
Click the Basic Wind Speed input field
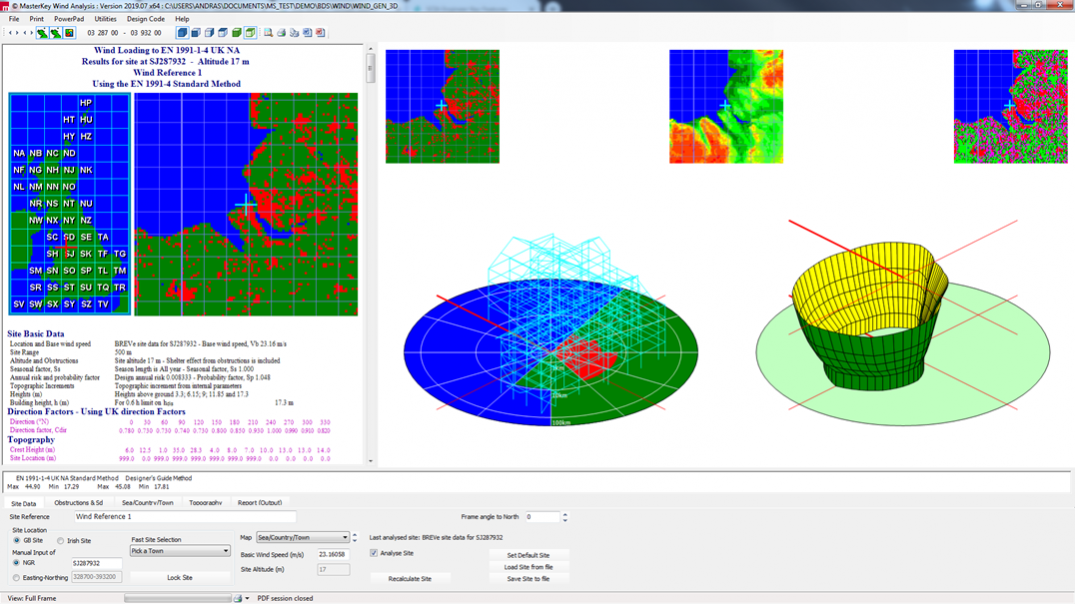pyautogui.click(x=333, y=554)
